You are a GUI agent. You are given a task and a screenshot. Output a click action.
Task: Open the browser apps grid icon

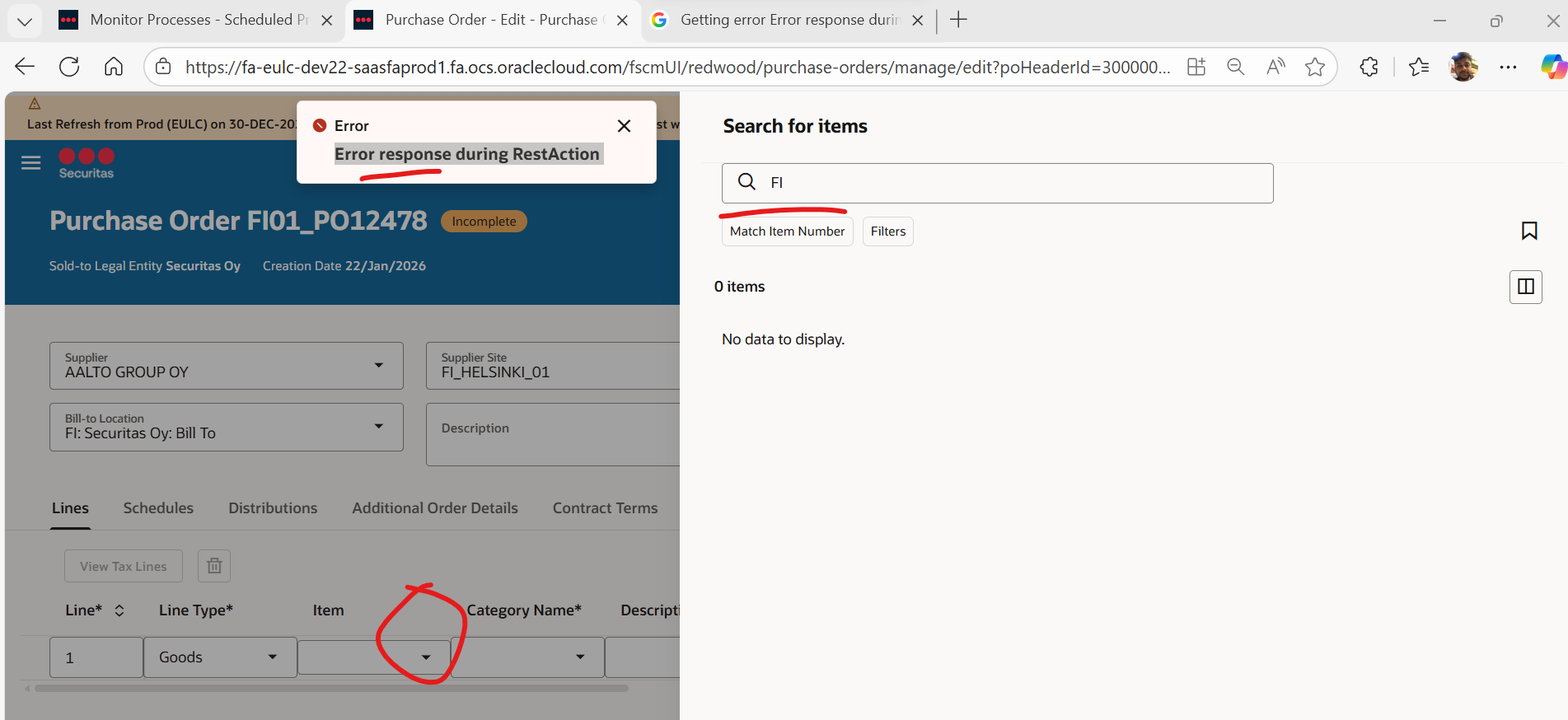tap(1196, 67)
